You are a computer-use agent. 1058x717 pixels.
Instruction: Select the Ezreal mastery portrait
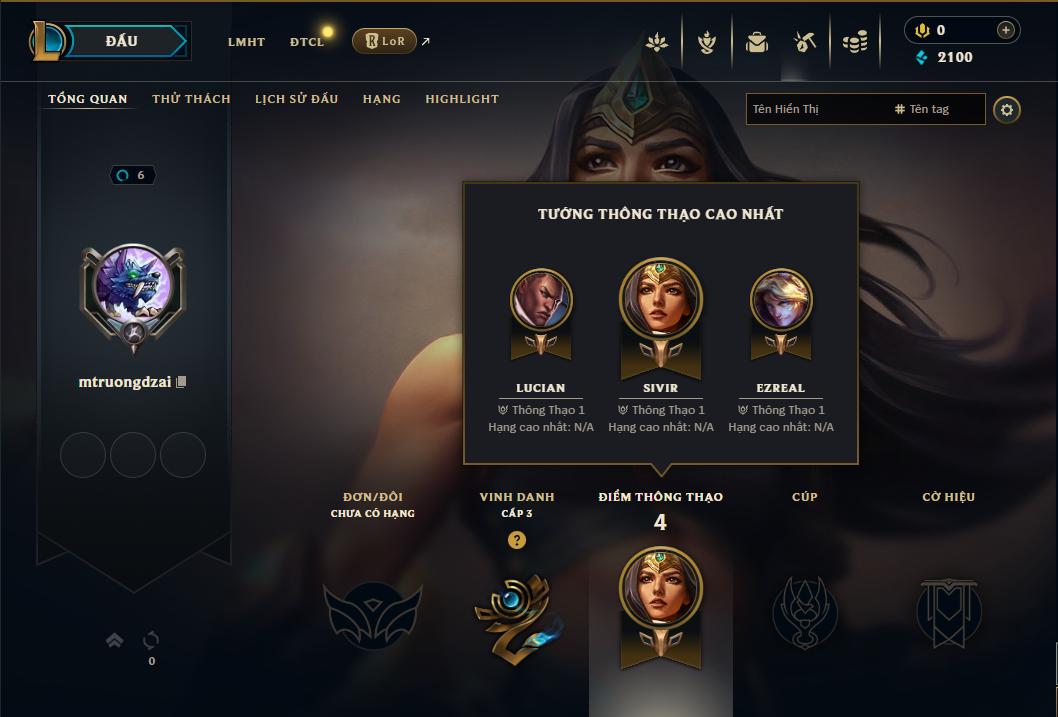click(x=781, y=299)
